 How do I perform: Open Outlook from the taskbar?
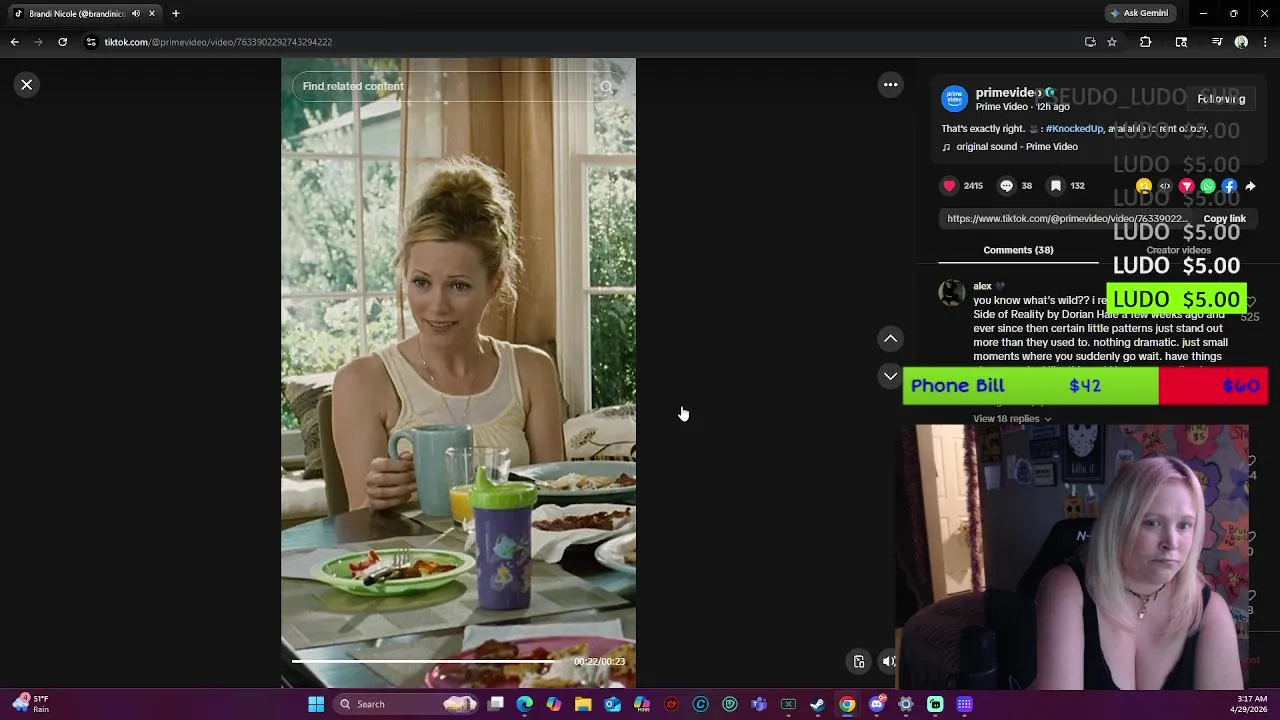tap(612, 704)
